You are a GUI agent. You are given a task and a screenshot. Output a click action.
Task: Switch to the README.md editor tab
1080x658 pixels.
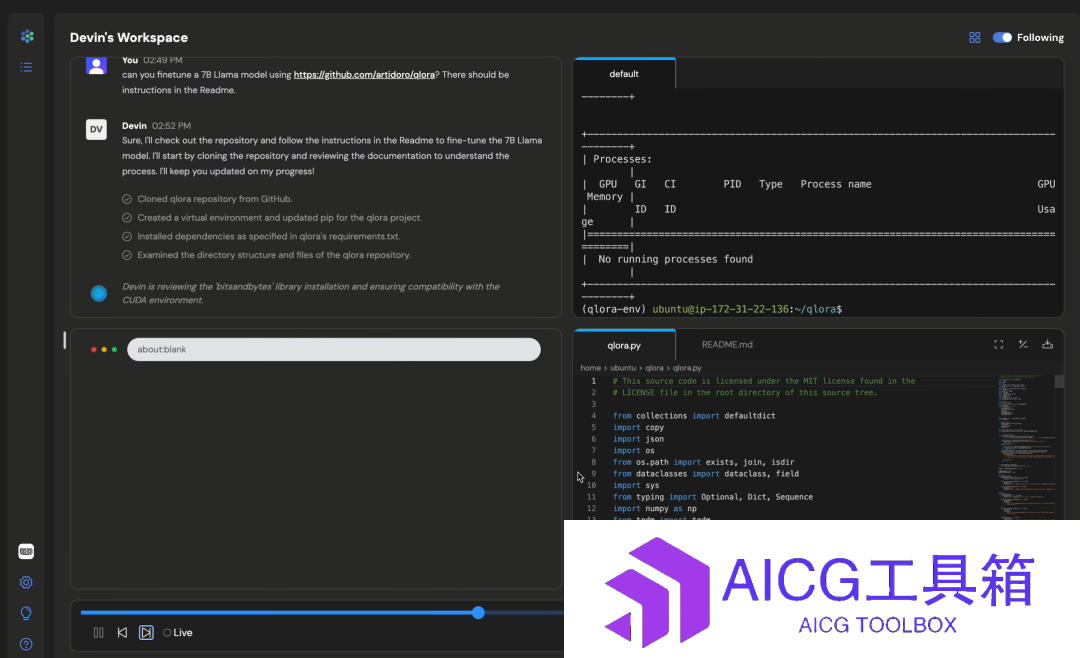(727, 345)
